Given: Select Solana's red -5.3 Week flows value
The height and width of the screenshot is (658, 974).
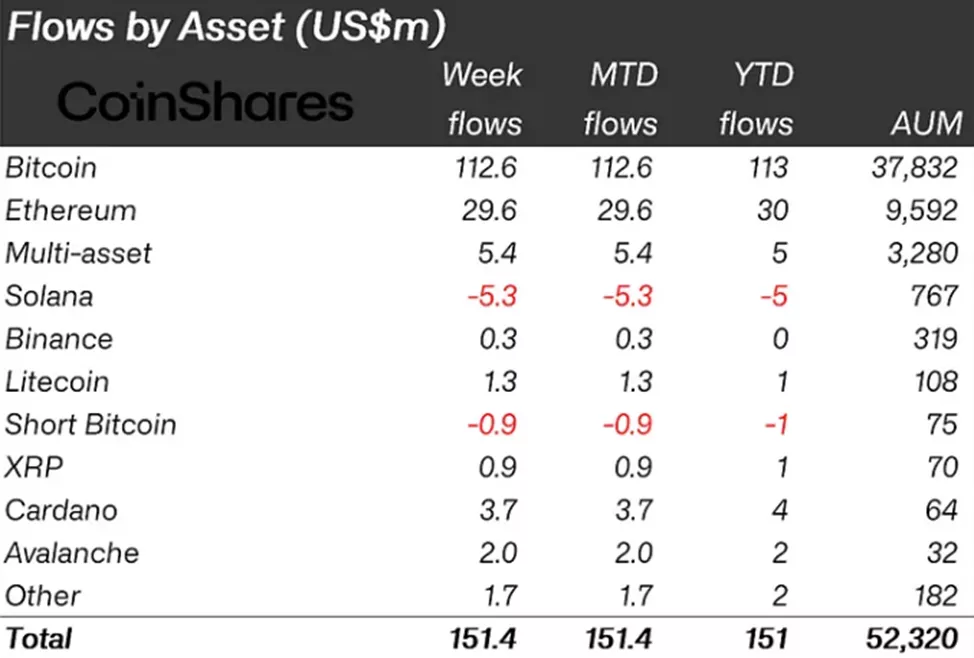Looking at the screenshot, I should pos(489,296).
